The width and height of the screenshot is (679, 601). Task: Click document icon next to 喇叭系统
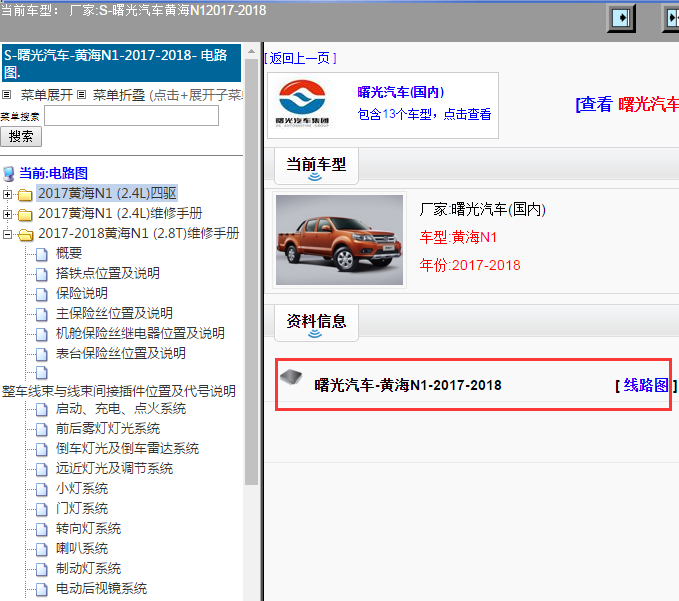tap(42, 549)
